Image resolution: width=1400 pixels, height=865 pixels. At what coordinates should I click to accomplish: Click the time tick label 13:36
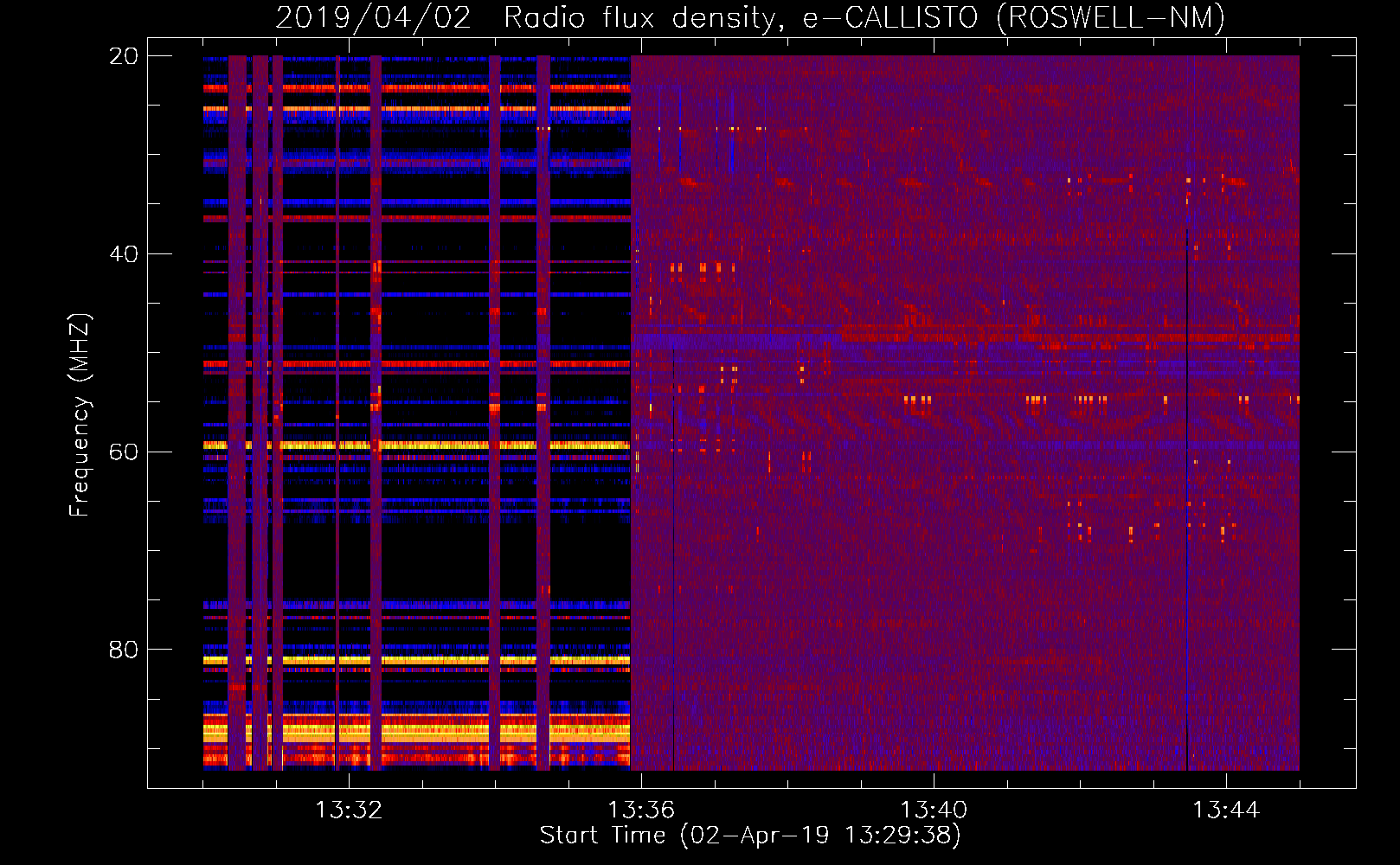click(x=641, y=811)
